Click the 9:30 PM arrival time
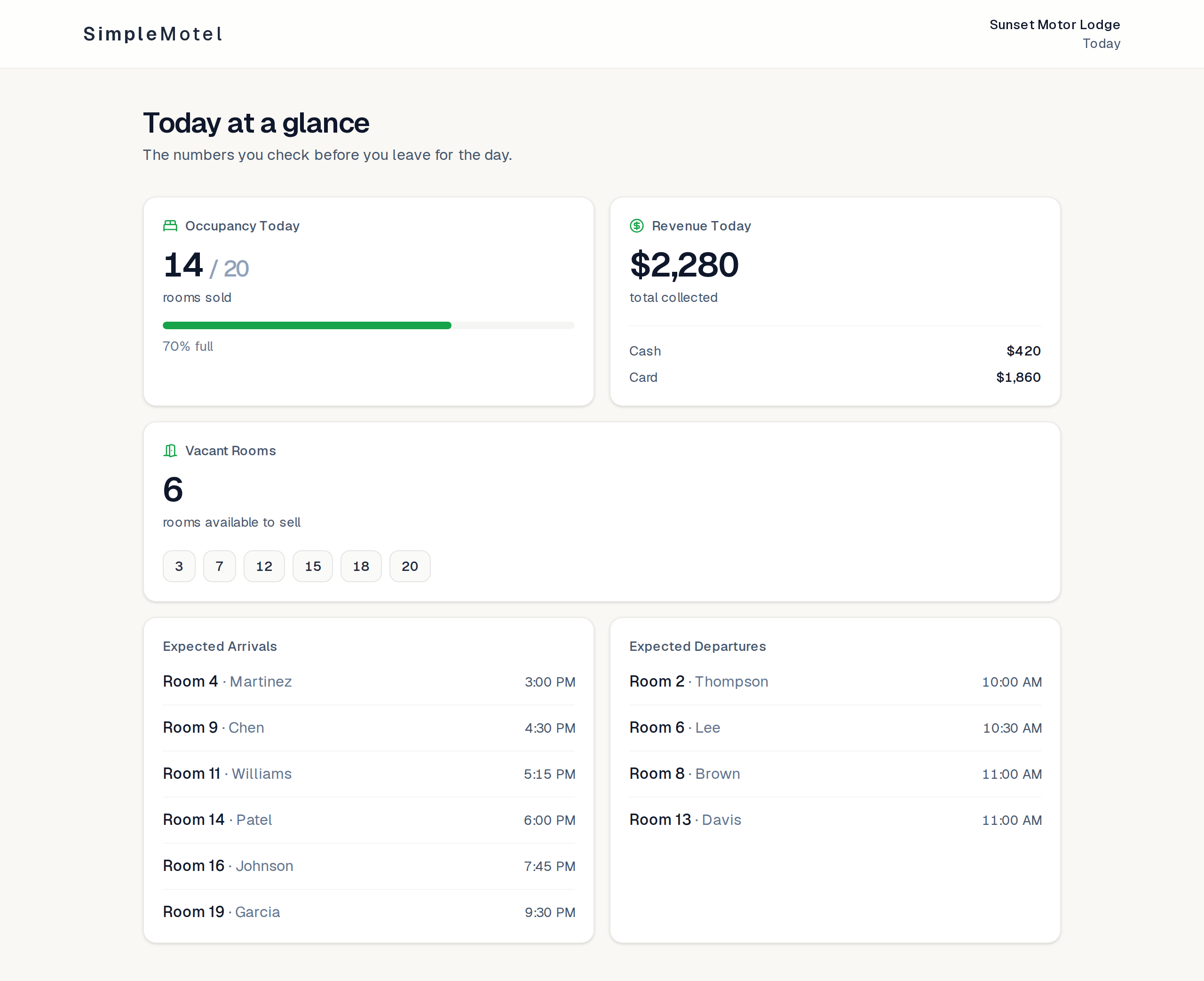This screenshot has width=1204, height=981. coord(550,913)
